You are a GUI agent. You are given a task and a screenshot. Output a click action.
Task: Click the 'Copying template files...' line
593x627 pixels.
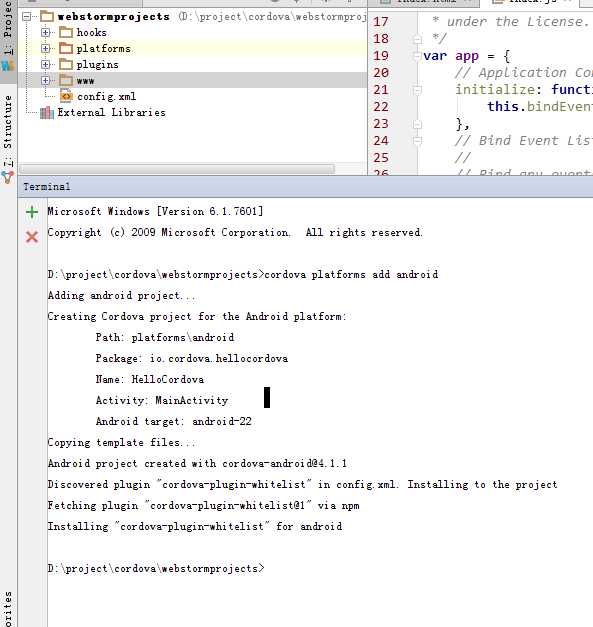122,443
